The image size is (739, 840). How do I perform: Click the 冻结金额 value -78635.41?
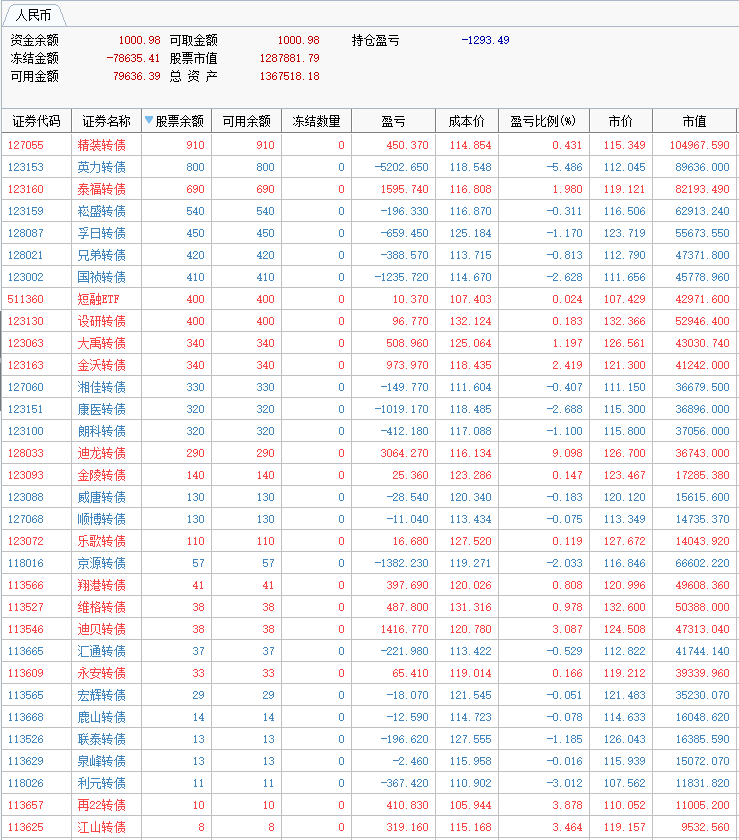coord(133,58)
